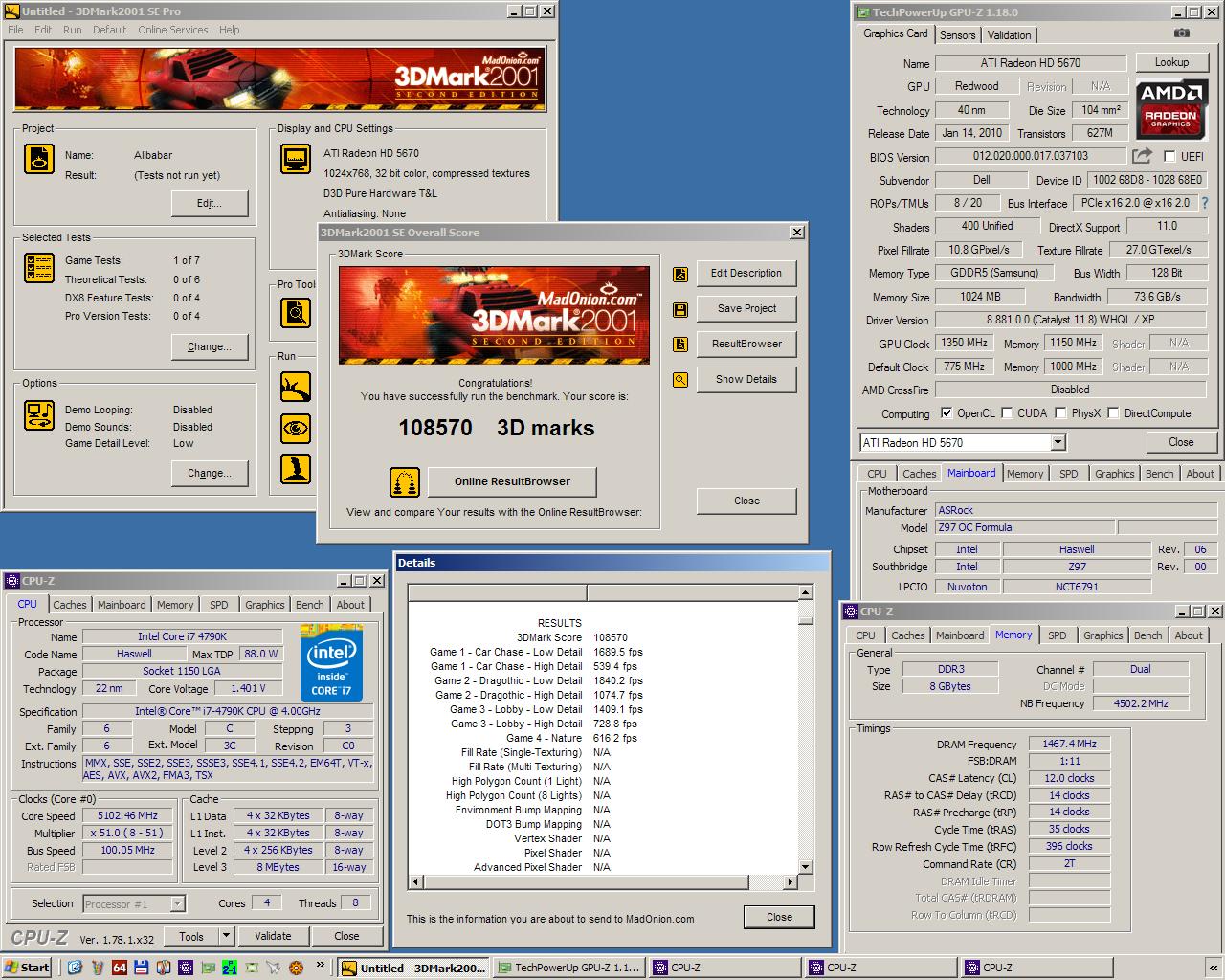Toggle the PhysX checkbox

point(1060,413)
